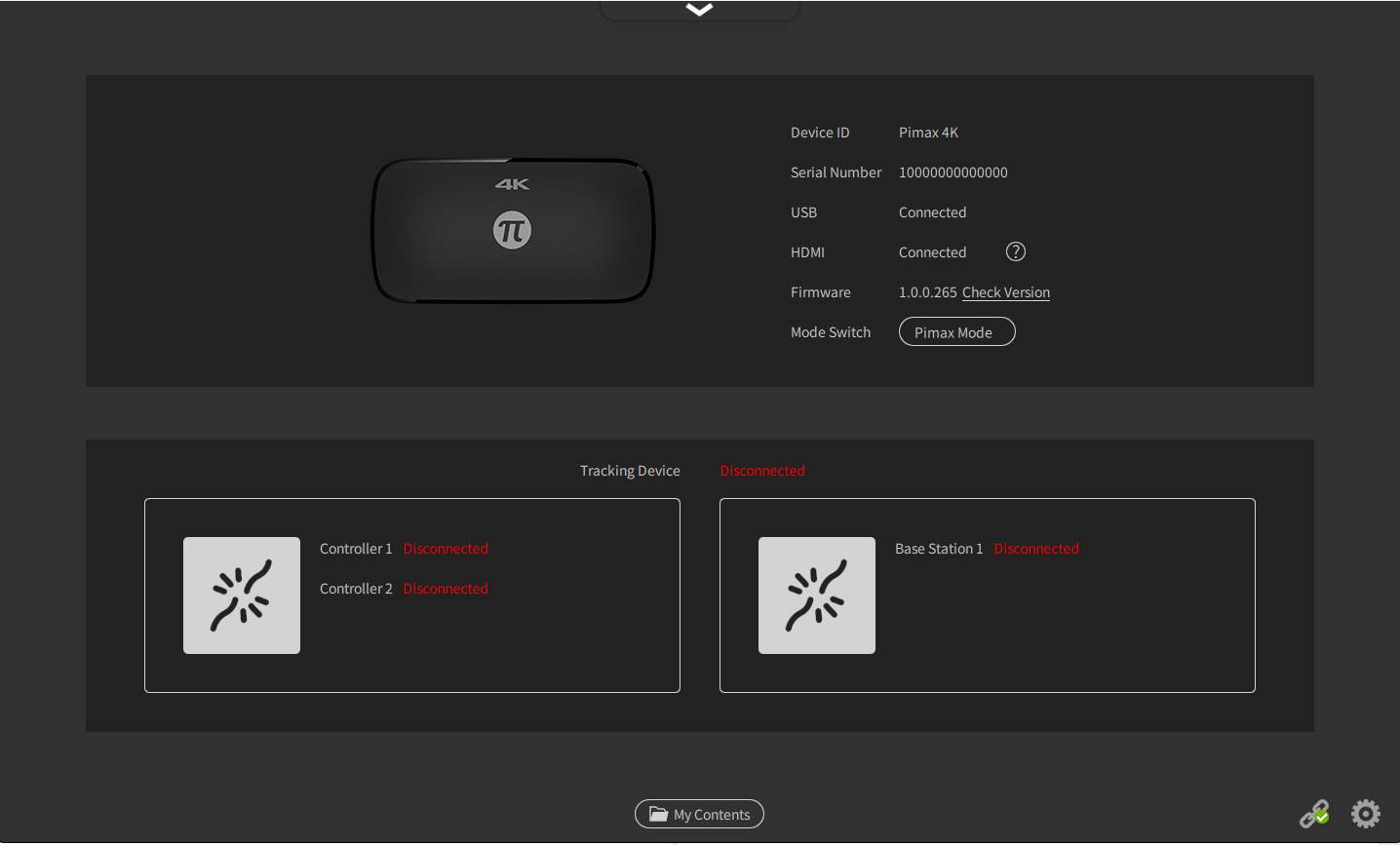Viewport: 1400px width, 845px height.
Task: Select the Controller 1 label
Action: coord(356,549)
